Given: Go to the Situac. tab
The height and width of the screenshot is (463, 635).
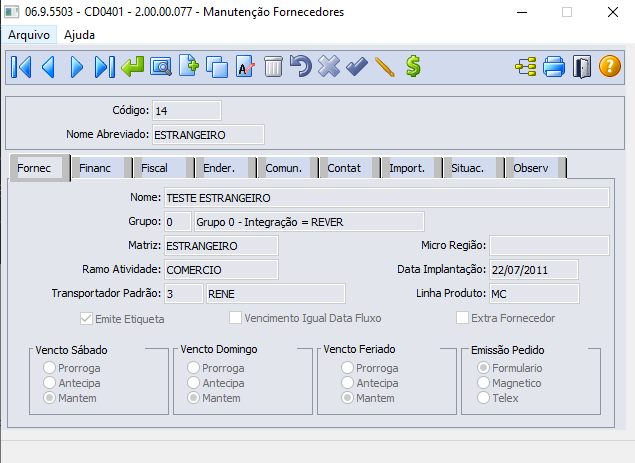Looking at the screenshot, I should click(x=474, y=168).
